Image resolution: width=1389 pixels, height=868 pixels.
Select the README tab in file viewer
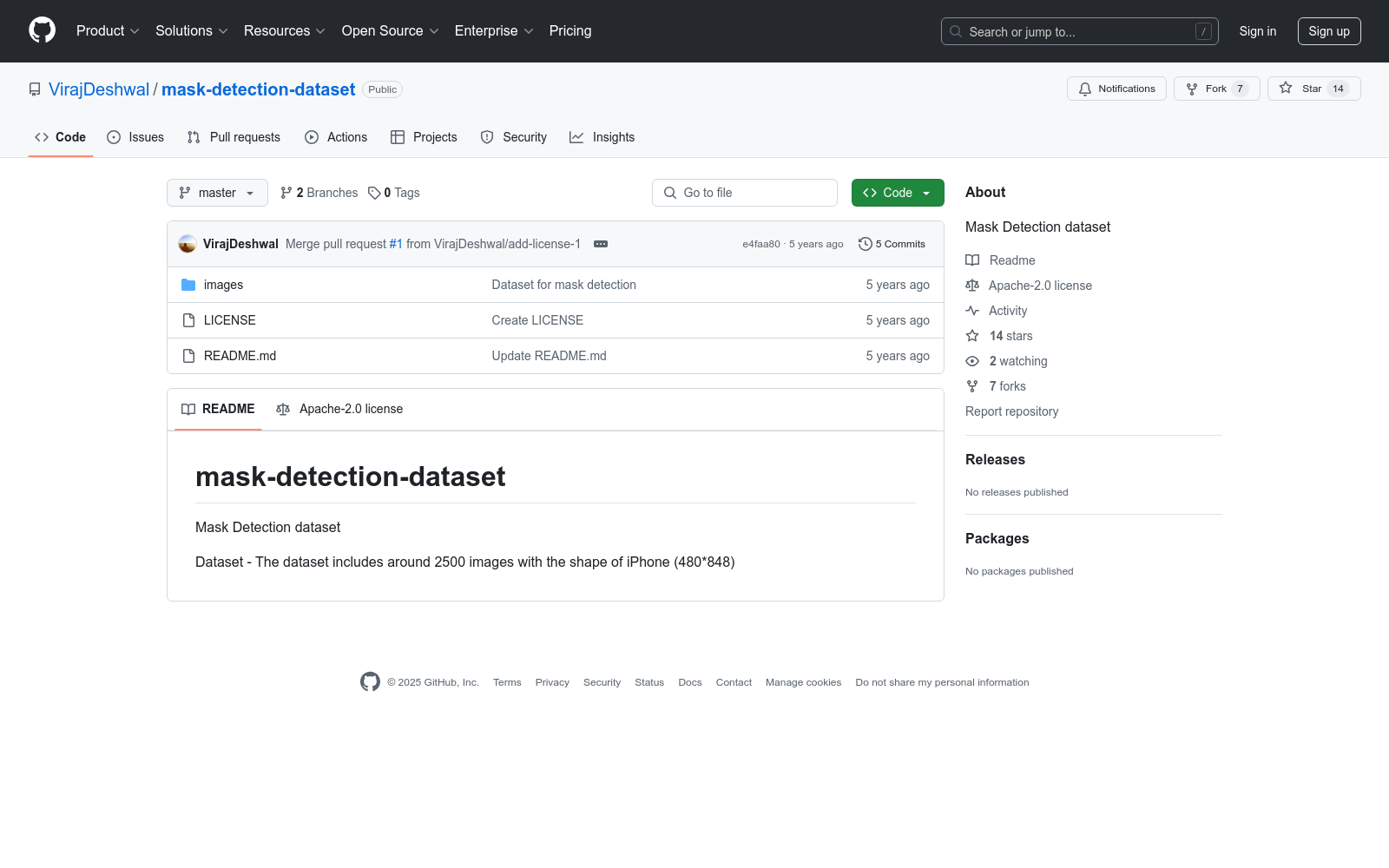(218, 409)
